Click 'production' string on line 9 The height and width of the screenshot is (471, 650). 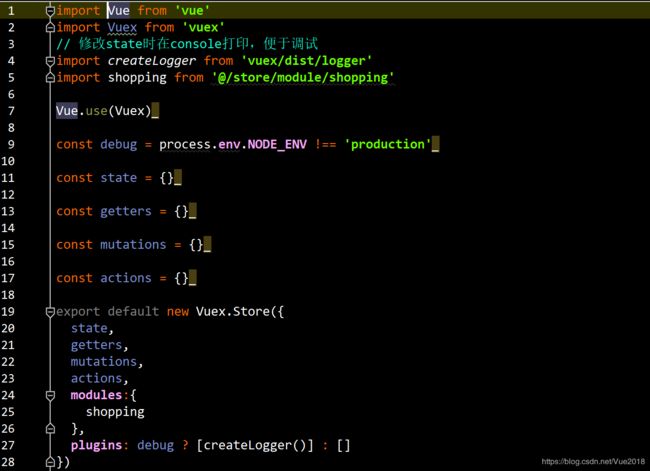(x=388, y=144)
